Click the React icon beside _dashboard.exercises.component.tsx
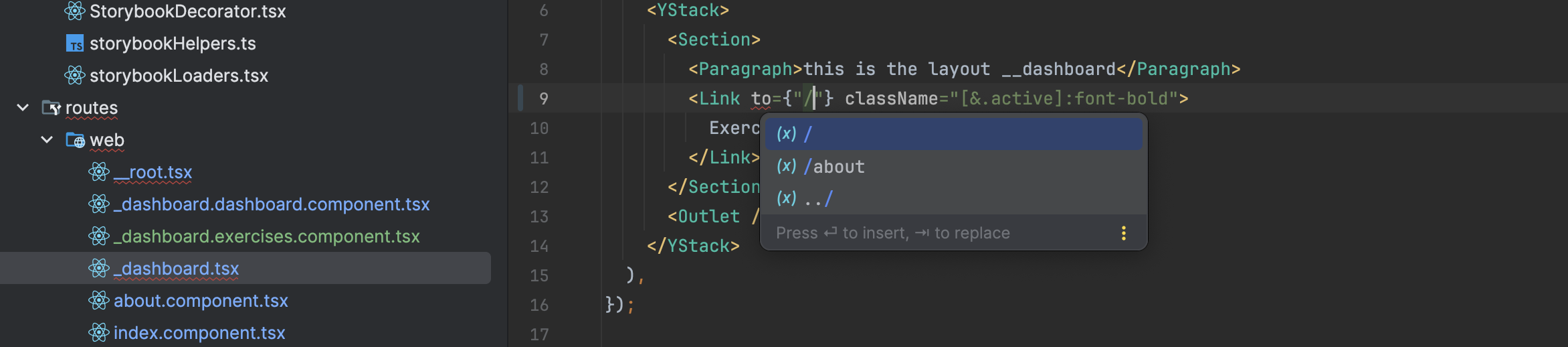Image resolution: width=1568 pixels, height=347 pixels. 99,236
